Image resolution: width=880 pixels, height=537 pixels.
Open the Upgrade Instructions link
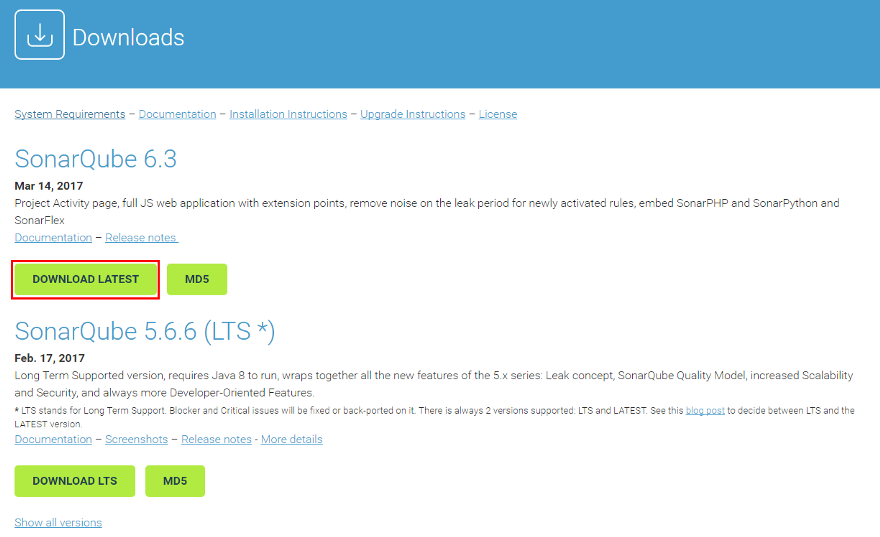(x=412, y=114)
